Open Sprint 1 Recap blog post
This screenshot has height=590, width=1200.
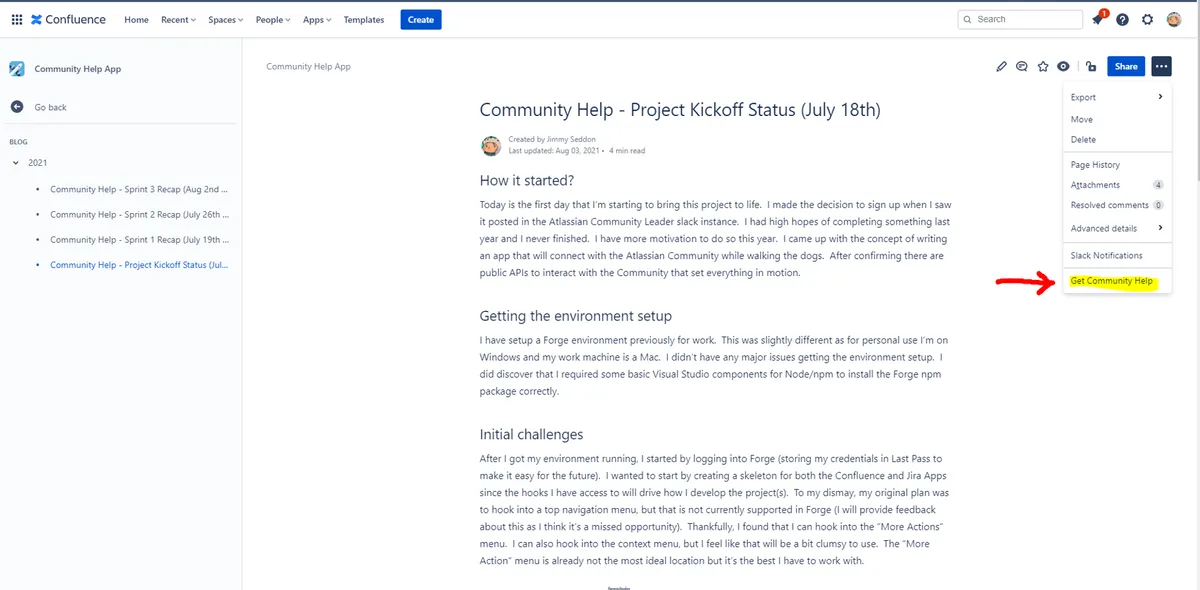(x=140, y=240)
